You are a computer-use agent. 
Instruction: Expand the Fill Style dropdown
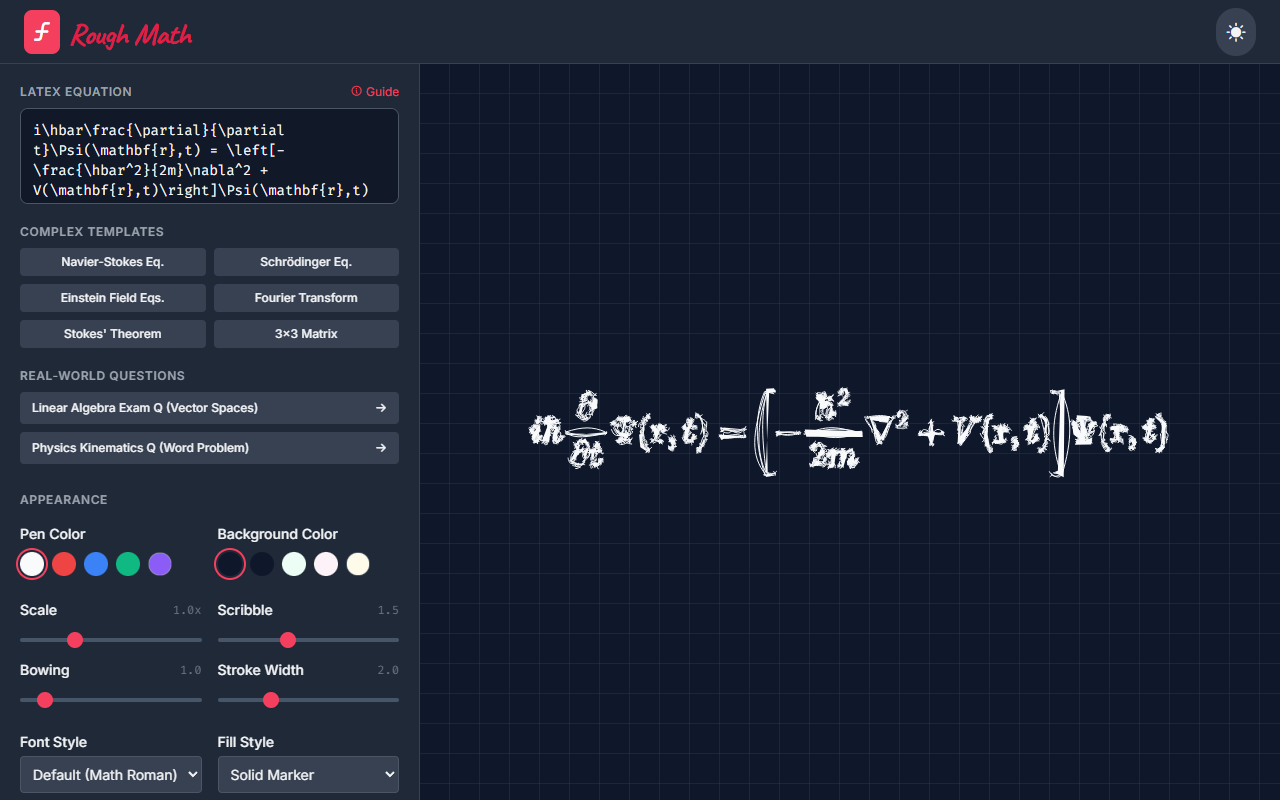tap(308, 774)
